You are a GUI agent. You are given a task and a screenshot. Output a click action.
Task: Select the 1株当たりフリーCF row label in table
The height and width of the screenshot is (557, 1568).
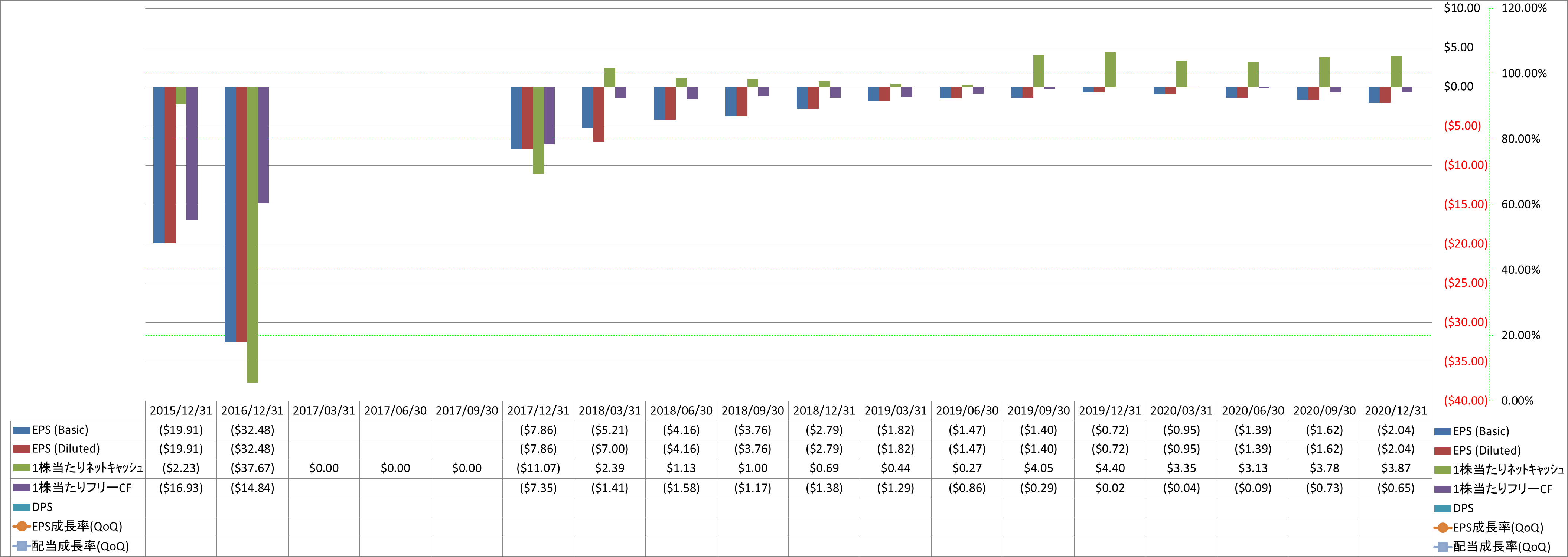point(82,488)
